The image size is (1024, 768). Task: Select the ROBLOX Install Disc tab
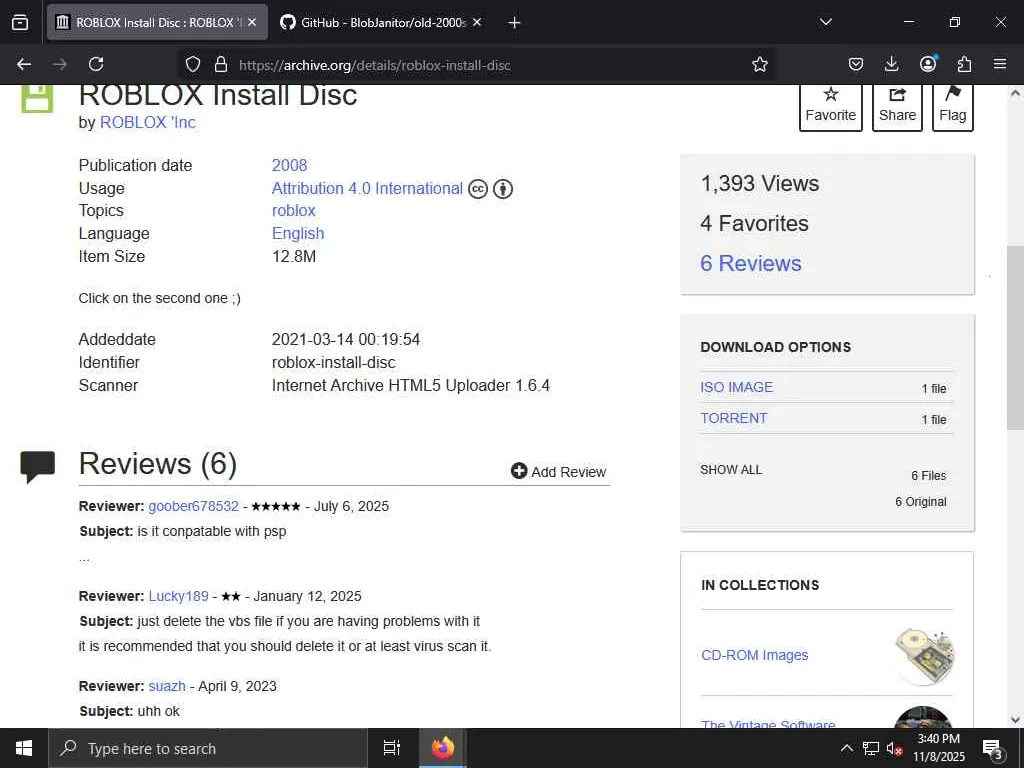pos(157,22)
